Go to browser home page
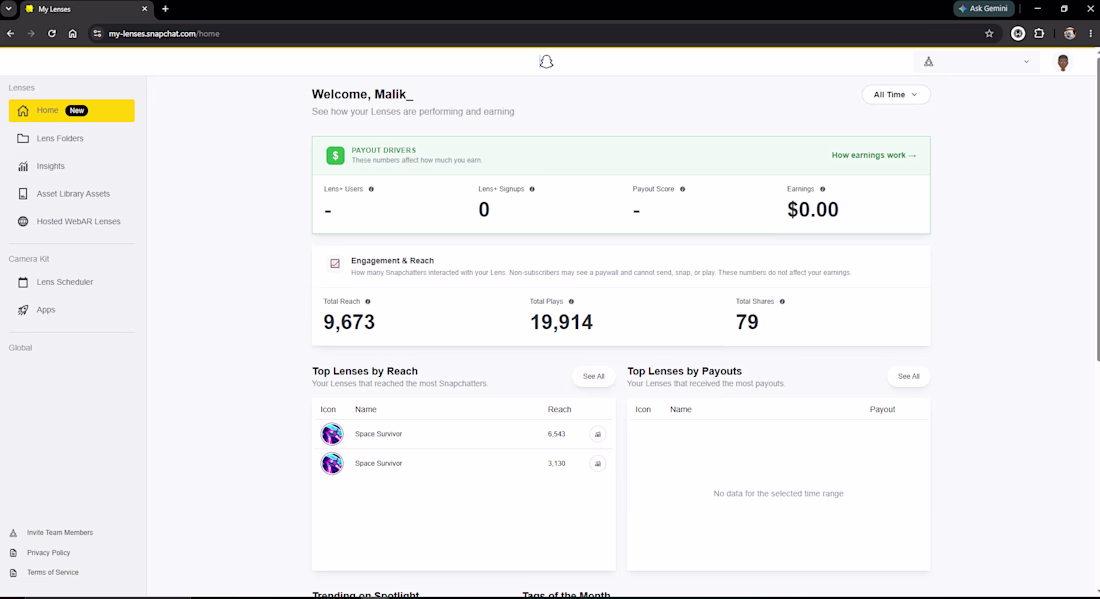The height and width of the screenshot is (599, 1100). pyautogui.click(x=72, y=34)
